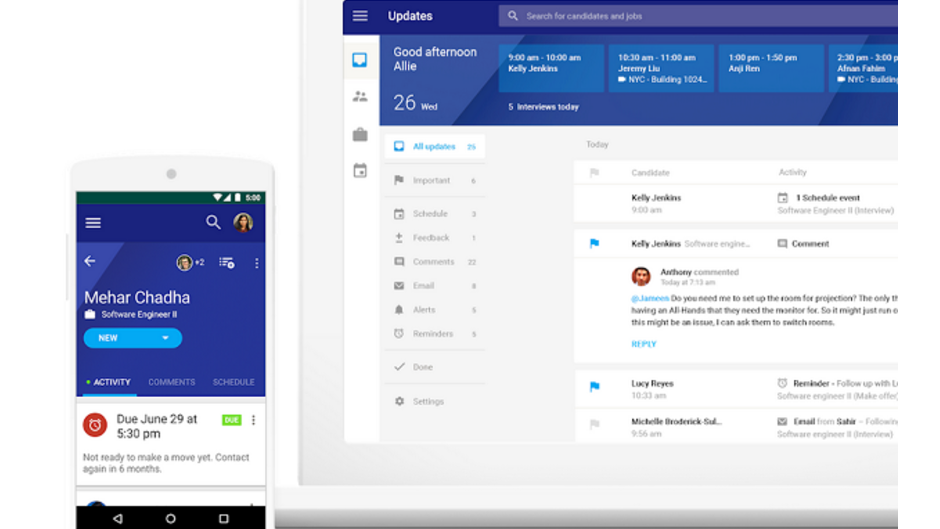The height and width of the screenshot is (529, 940).
Task: Open the Alerts filter
Action: pos(435,310)
